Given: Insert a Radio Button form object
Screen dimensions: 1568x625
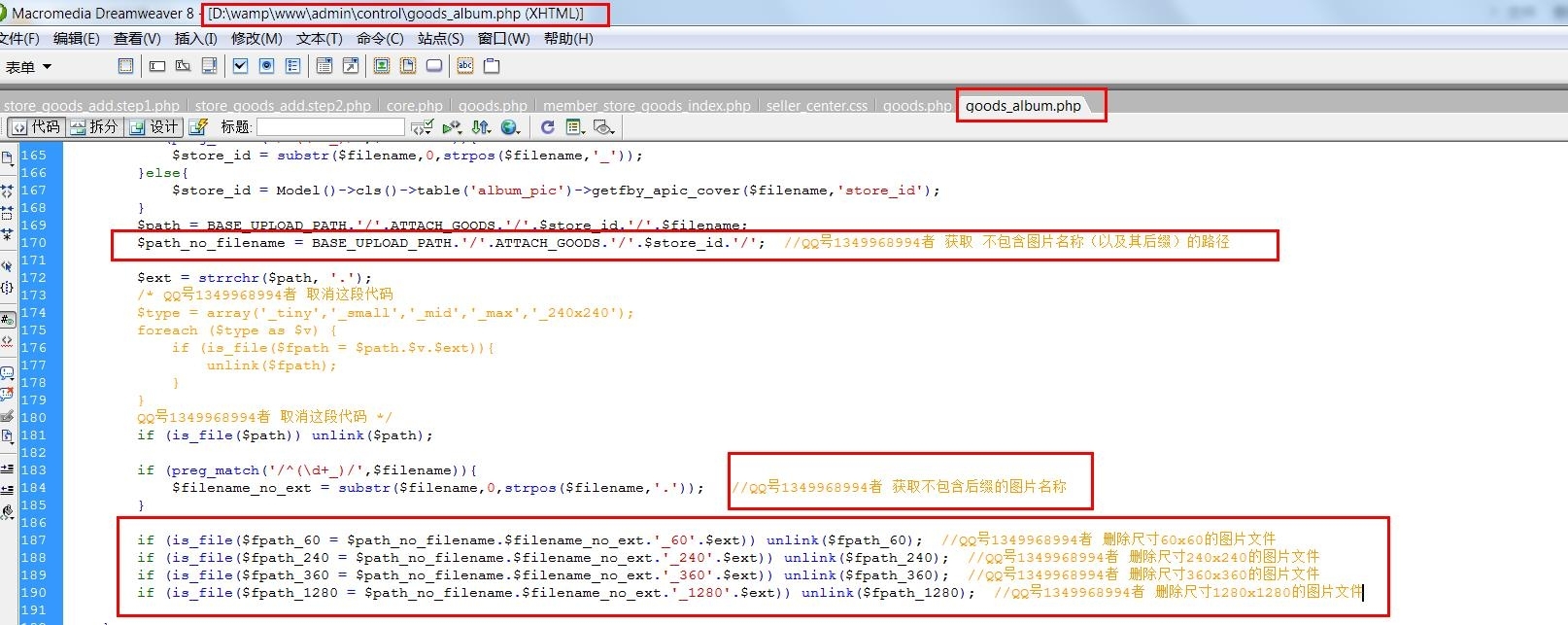Looking at the screenshot, I should pyautogui.click(x=266, y=66).
